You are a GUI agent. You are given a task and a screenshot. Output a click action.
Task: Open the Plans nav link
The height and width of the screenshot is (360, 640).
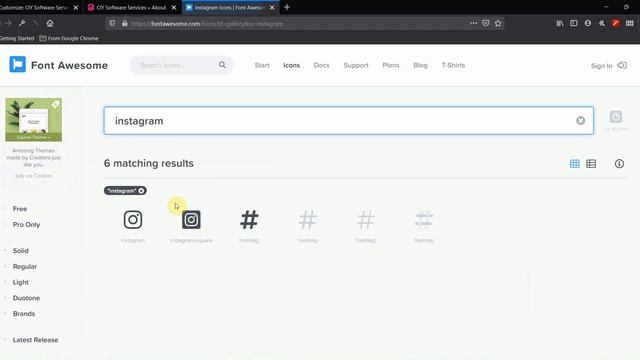click(391, 65)
